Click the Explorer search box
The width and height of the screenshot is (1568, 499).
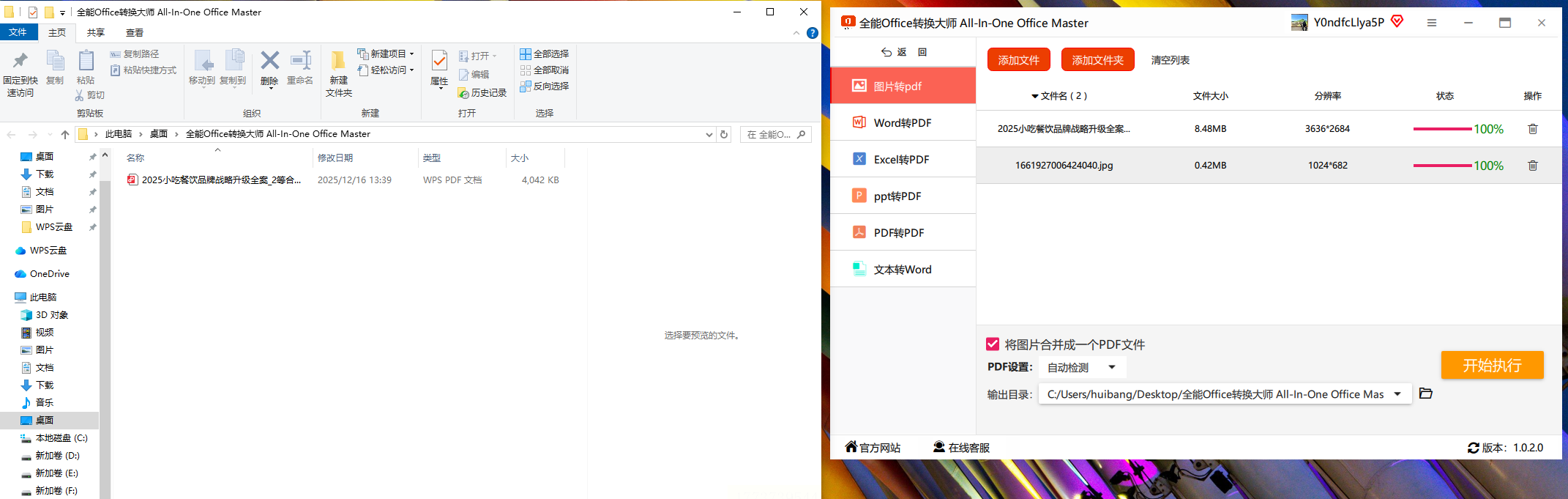click(x=775, y=134)
